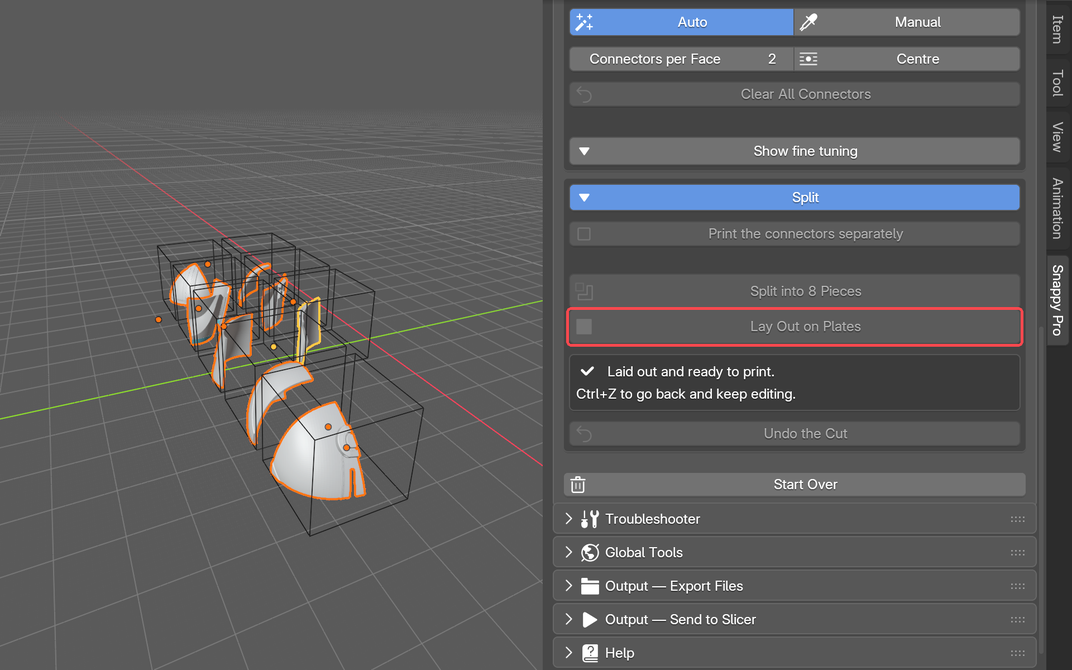Collapse the Split section header
This screenshot has height=670, width=1072.
[x=794, y=198]
